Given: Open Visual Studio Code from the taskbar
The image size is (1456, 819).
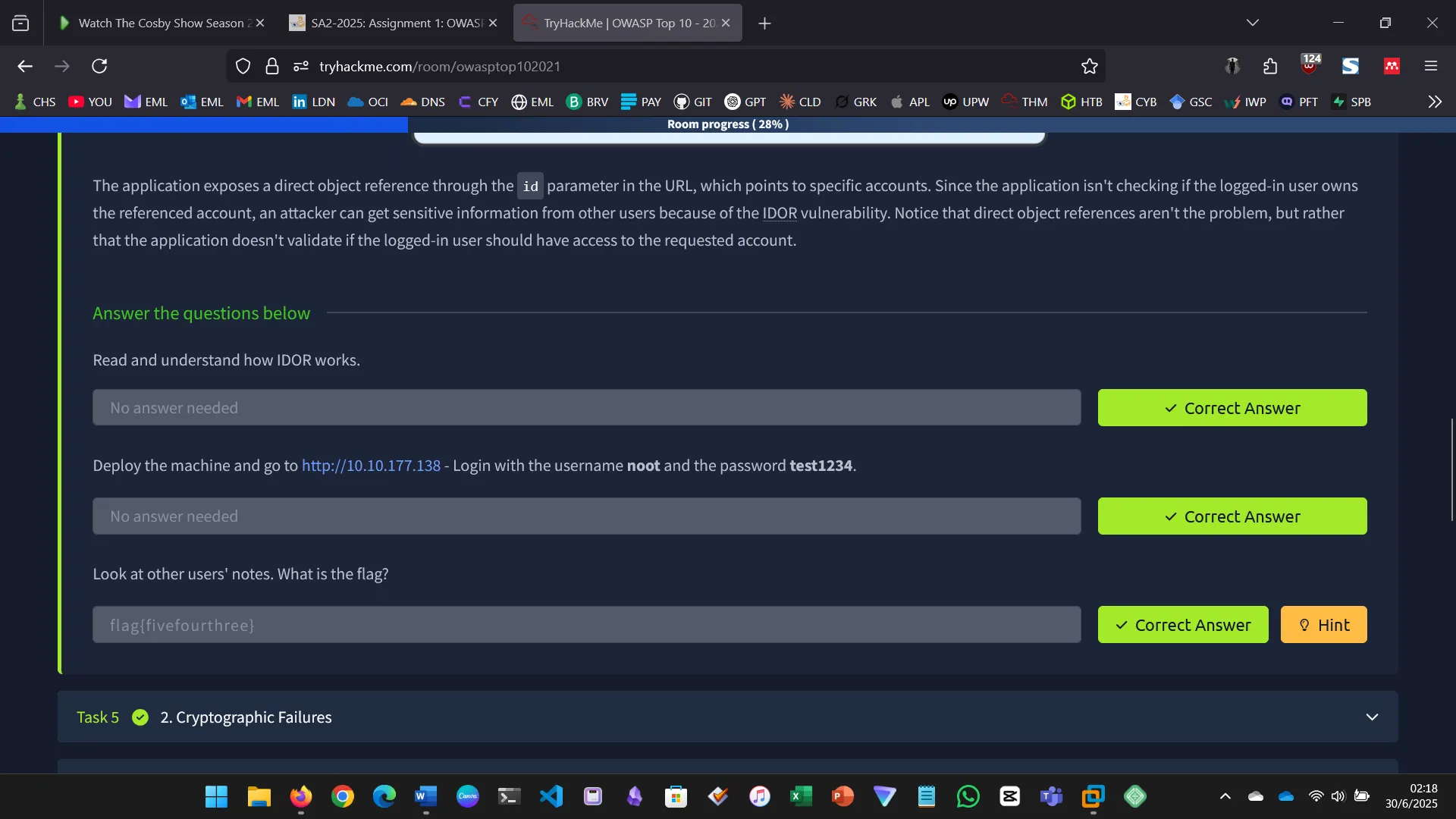Looking at the screenshot, I should coord(551,796).
